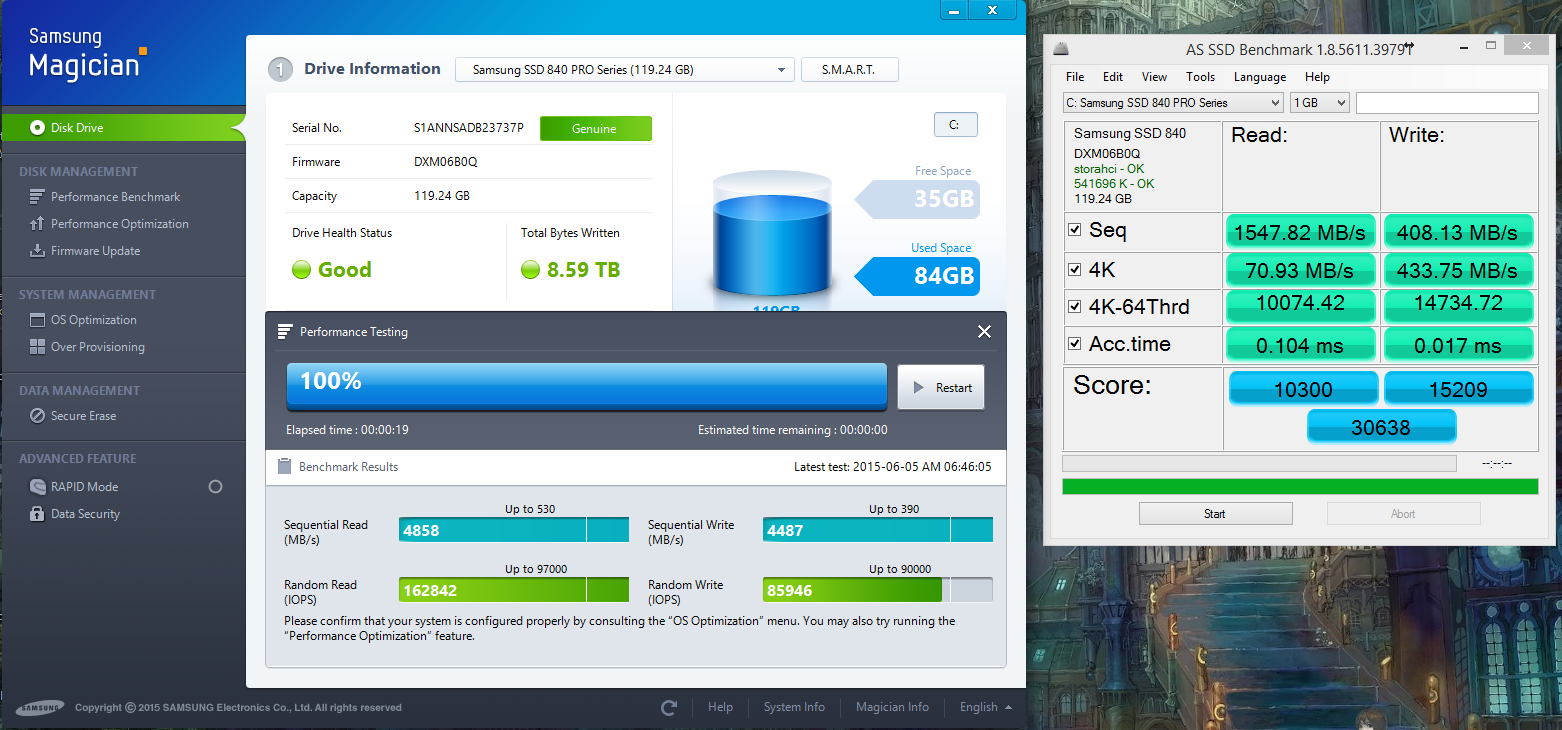Click the 4K read result 70.93 MB/s
Image resolution: width=1562 pixels, height=730 pixels.
pyautogui.click(x=1300, y=270)
